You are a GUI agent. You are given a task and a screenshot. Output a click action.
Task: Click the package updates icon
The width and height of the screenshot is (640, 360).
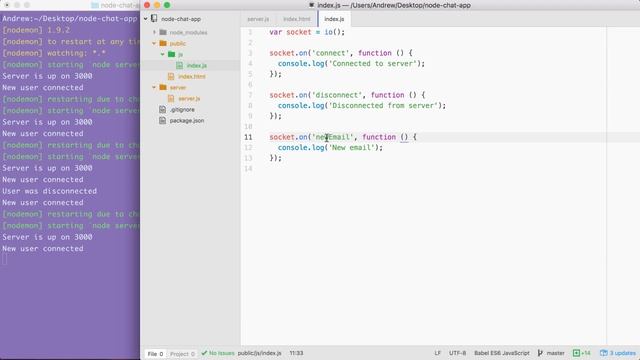604,353
